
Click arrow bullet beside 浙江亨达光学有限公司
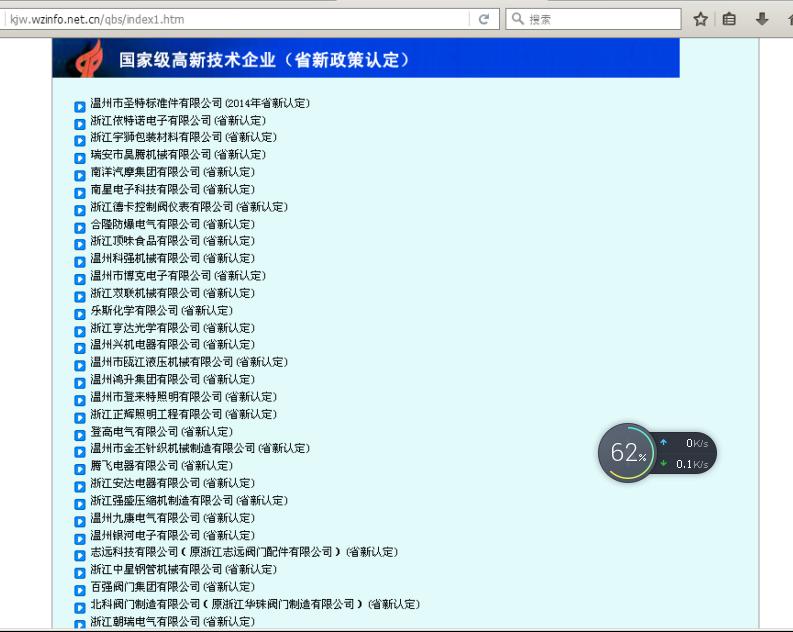(80, 332)
